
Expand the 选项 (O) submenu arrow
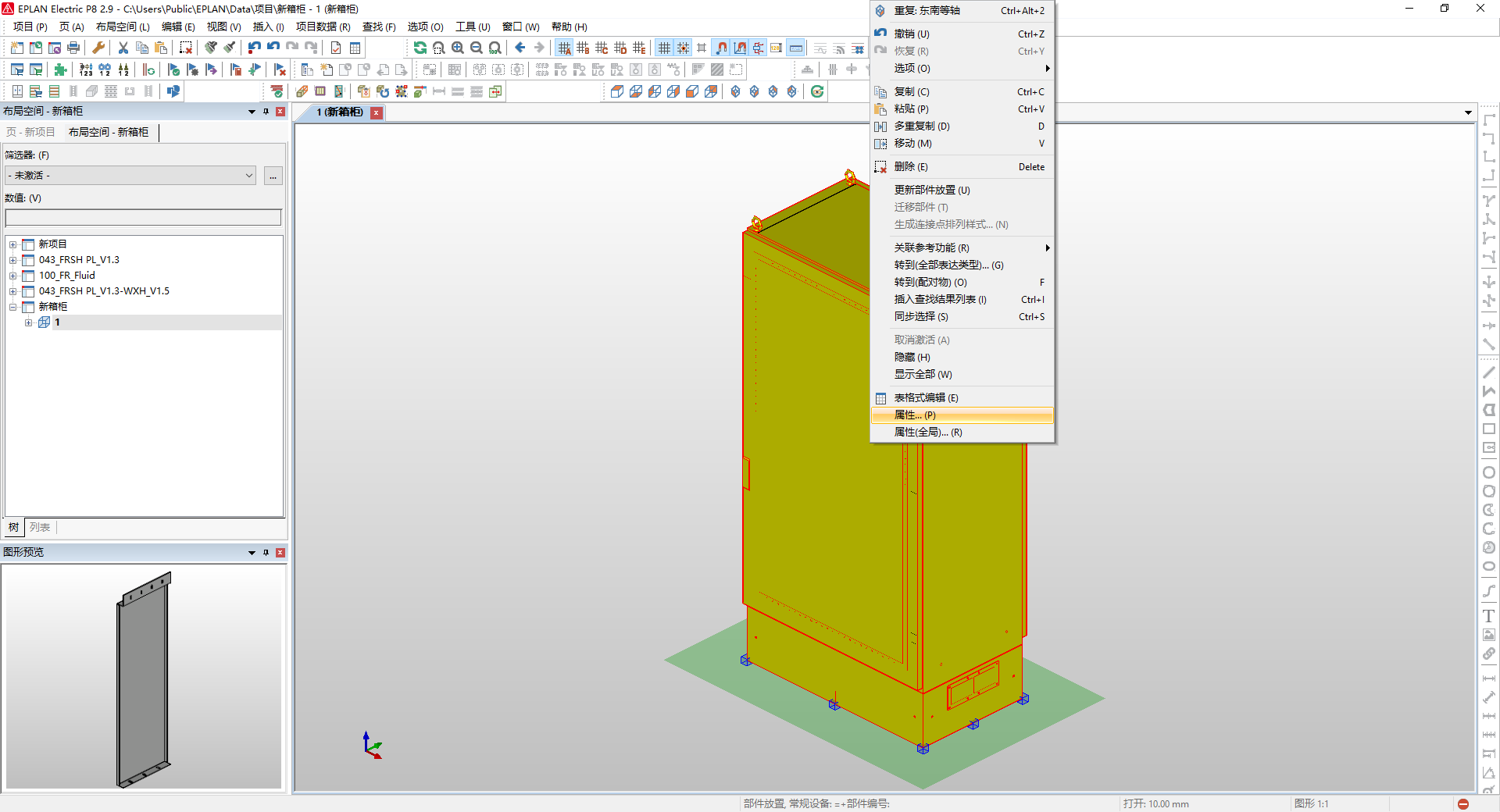point(1048,69)
